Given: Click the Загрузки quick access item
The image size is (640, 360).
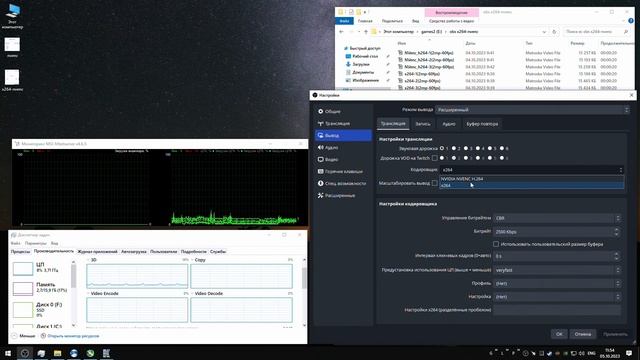Looking at the screenshot, I should pos(361,64).
